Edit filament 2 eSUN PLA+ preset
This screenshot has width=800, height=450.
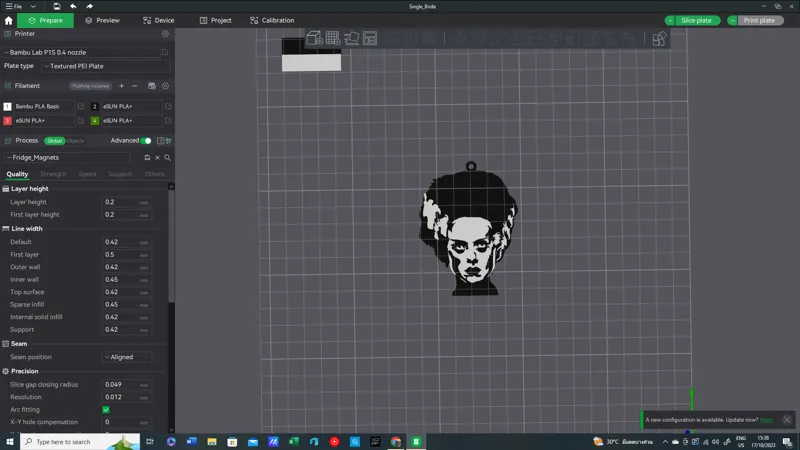click(x=168, y=106)
